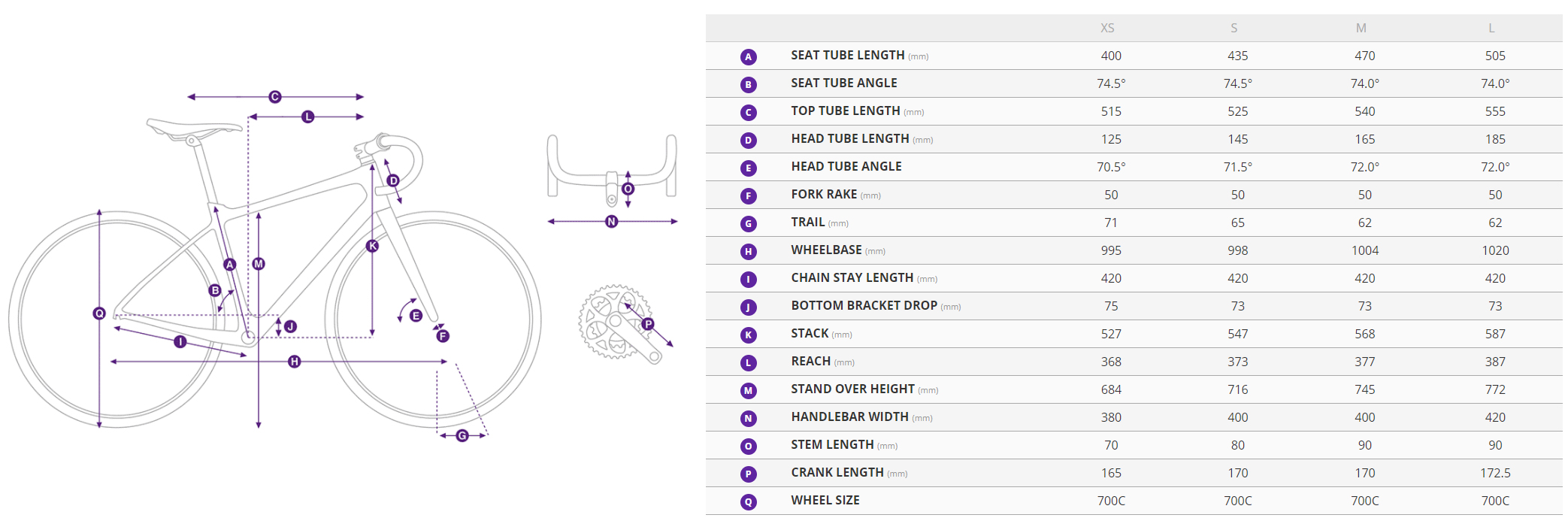
Task: Click the G marker below front wheel
Action: [462, 435]
